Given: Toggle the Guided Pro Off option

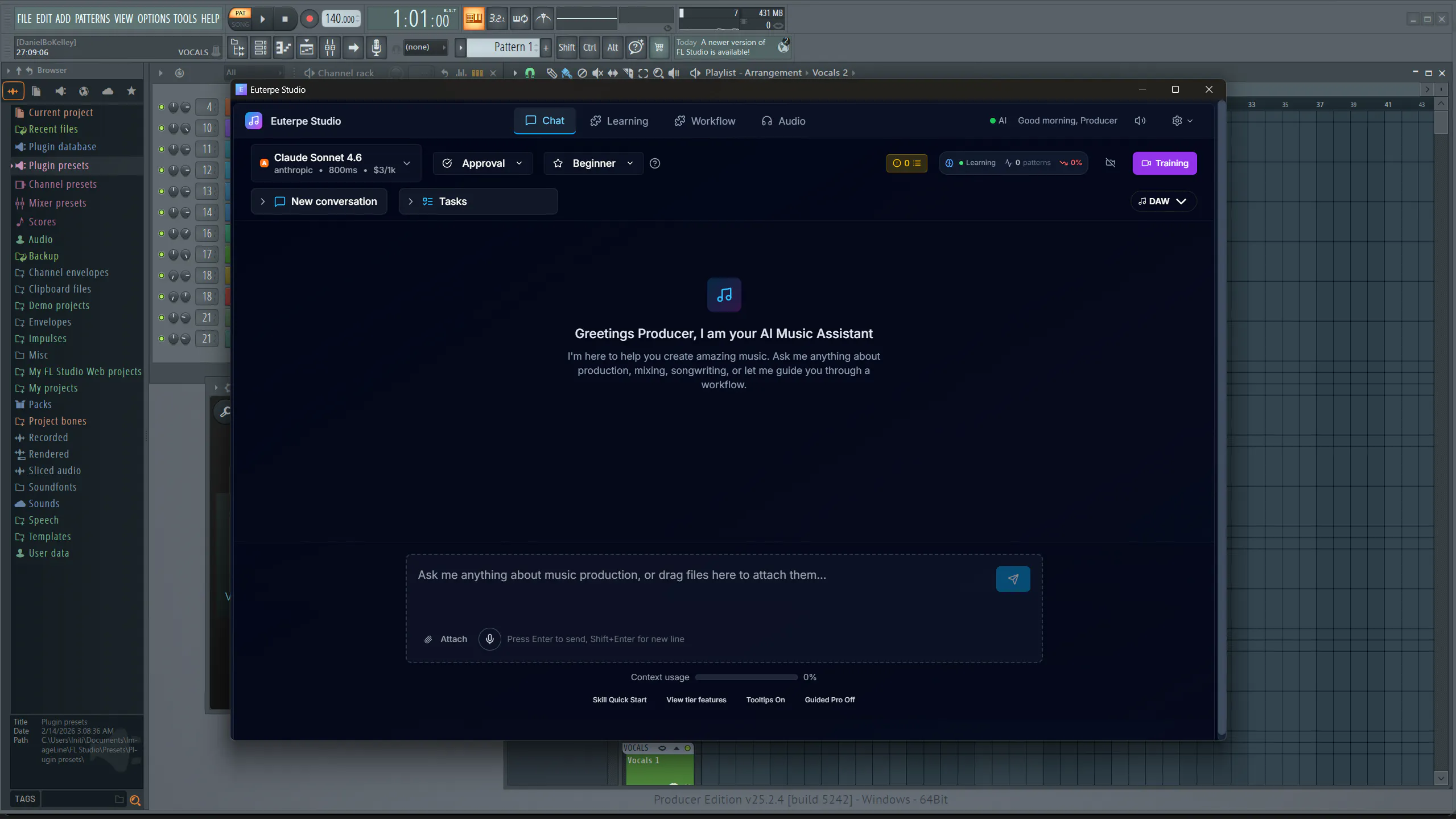Looking at the screenshot, I should coord(830,700).
